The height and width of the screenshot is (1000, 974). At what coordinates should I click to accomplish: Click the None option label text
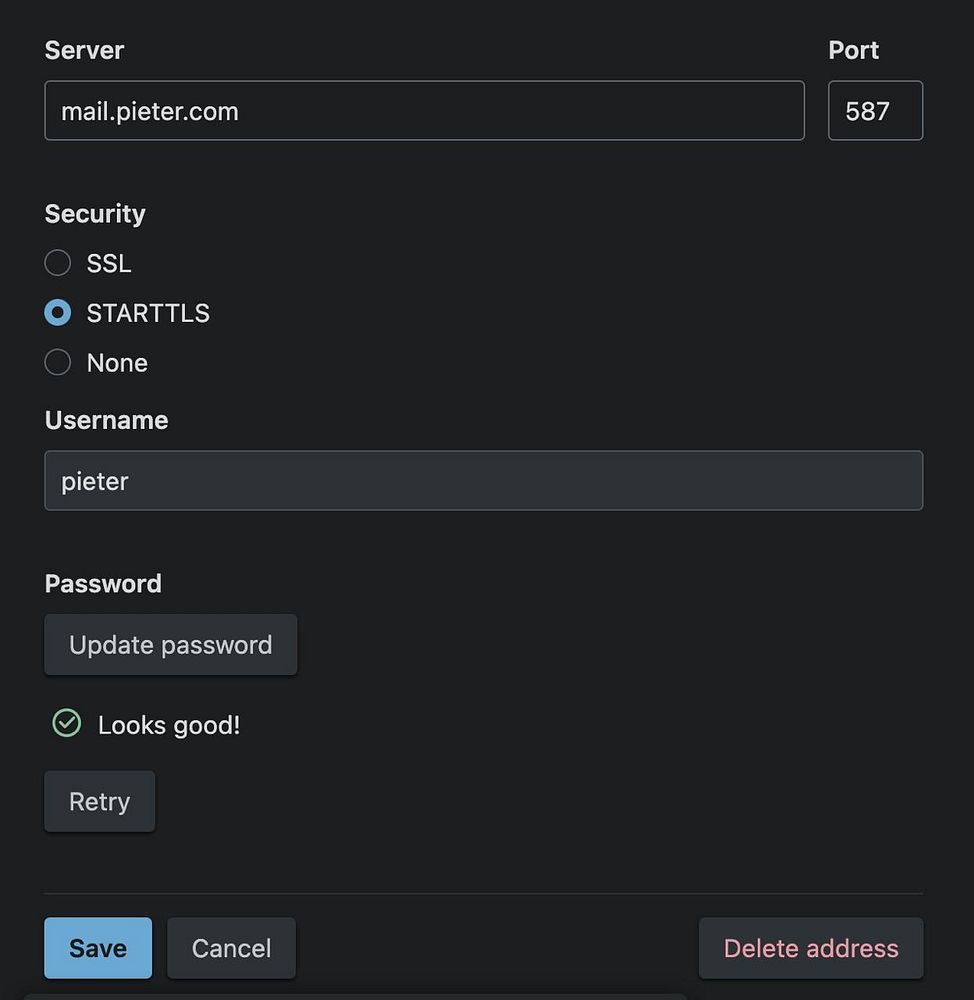tap(117, 363)
